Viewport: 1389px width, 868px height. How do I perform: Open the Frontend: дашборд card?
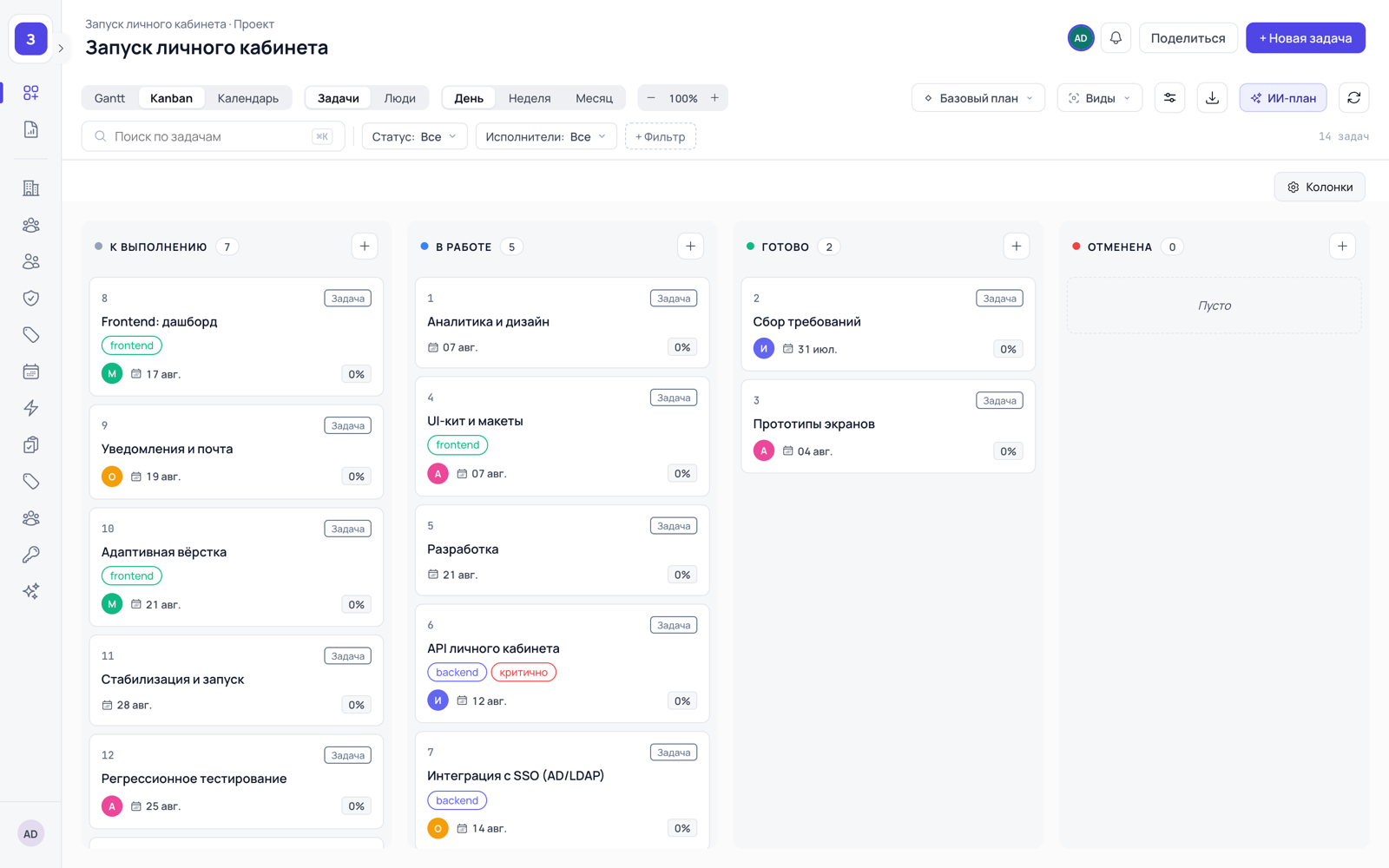(x=236, y=337)
